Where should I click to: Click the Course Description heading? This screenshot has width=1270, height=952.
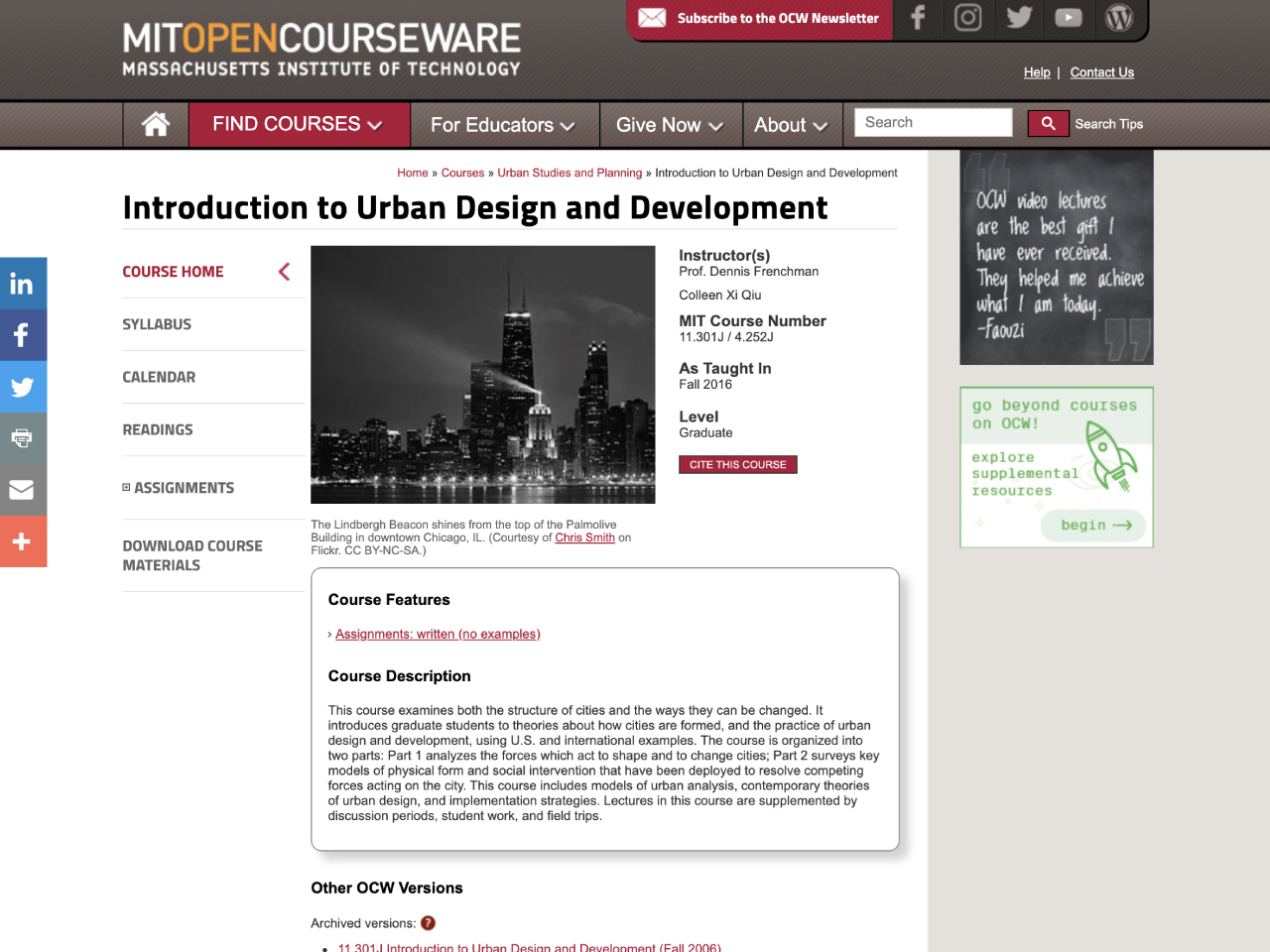click(x=400, y=676)
